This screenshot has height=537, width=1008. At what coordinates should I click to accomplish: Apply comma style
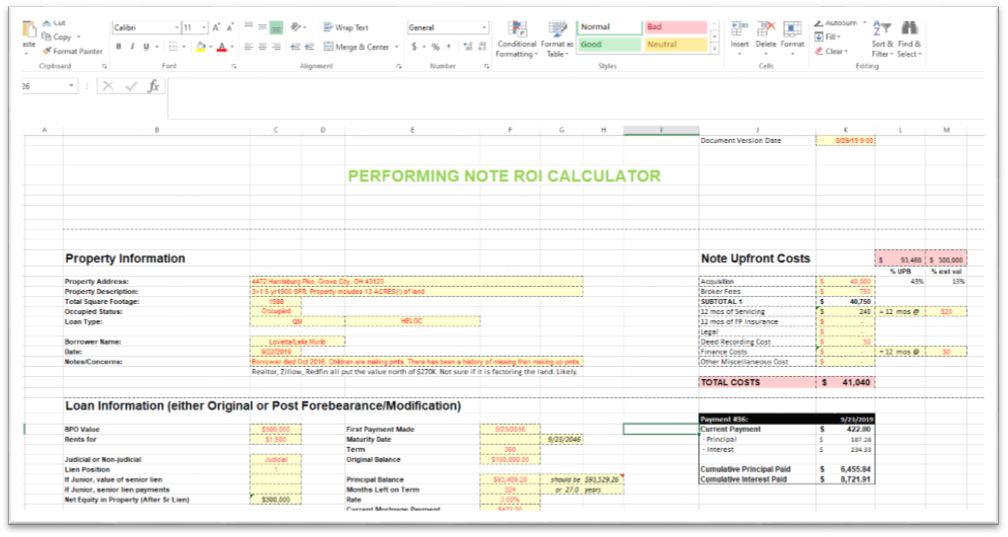pyautogui.click(x=449, y=46)
